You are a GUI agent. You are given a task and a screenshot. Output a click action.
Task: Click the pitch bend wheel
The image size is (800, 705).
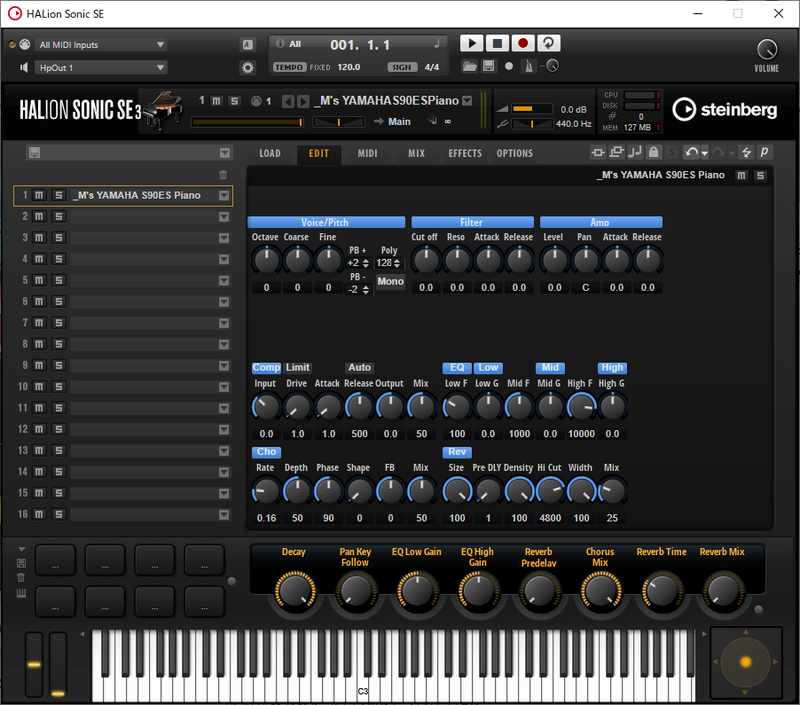point(34,664)
